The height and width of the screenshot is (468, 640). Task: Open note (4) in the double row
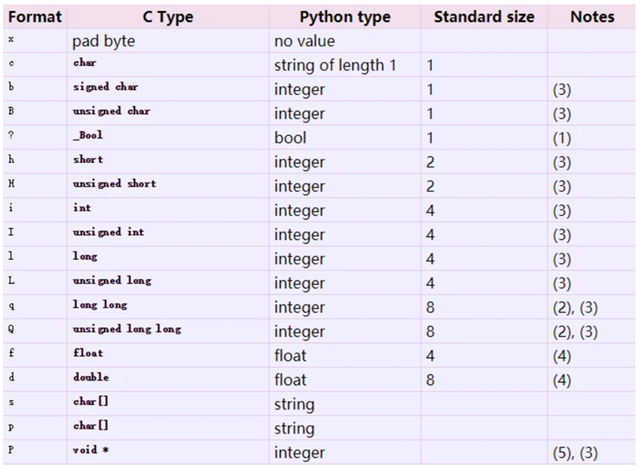coord(560,380)
